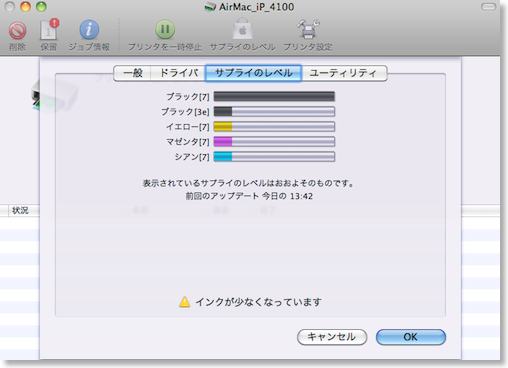
Task: Click the イエロー[7] label
Action: click(188, 127)
